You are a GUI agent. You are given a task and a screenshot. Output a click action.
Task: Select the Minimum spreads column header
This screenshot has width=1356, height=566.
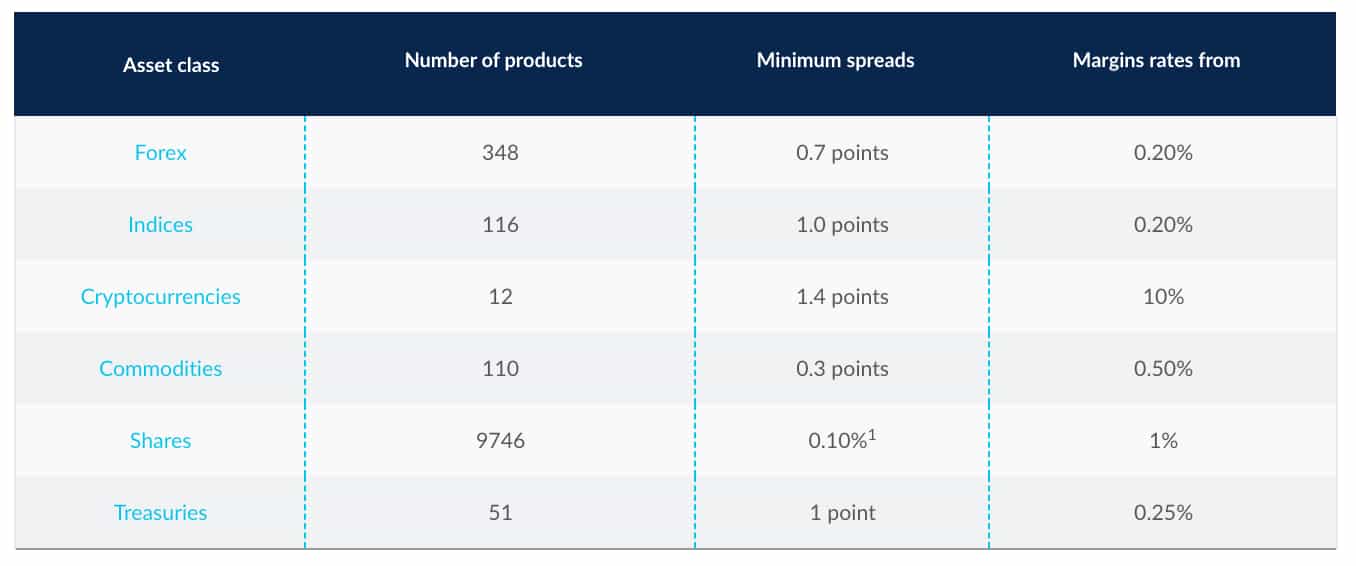pos(835,60)
